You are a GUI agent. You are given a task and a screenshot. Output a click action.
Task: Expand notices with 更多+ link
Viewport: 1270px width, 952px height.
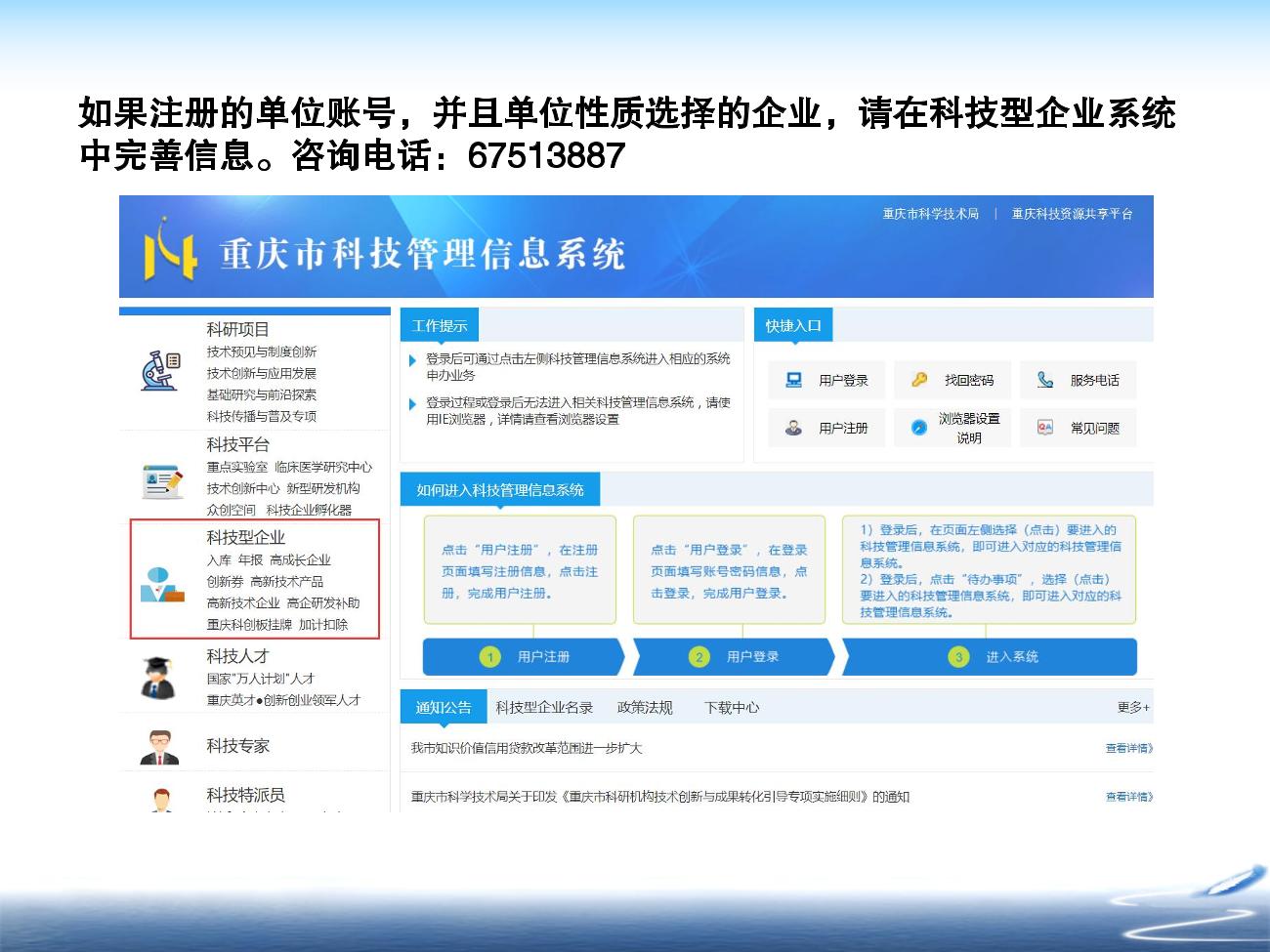pos(1133,707)
